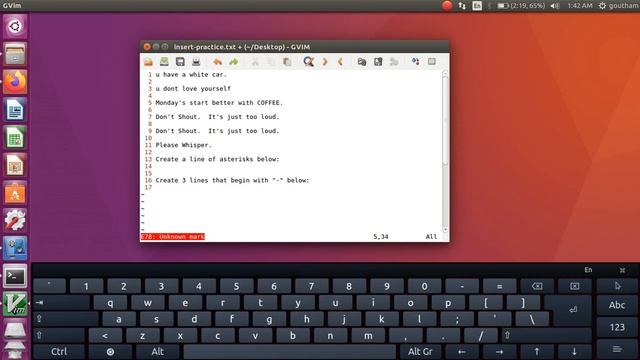
Task: Click the Open file icon in GVim toolbar
Action: (148, 62)
